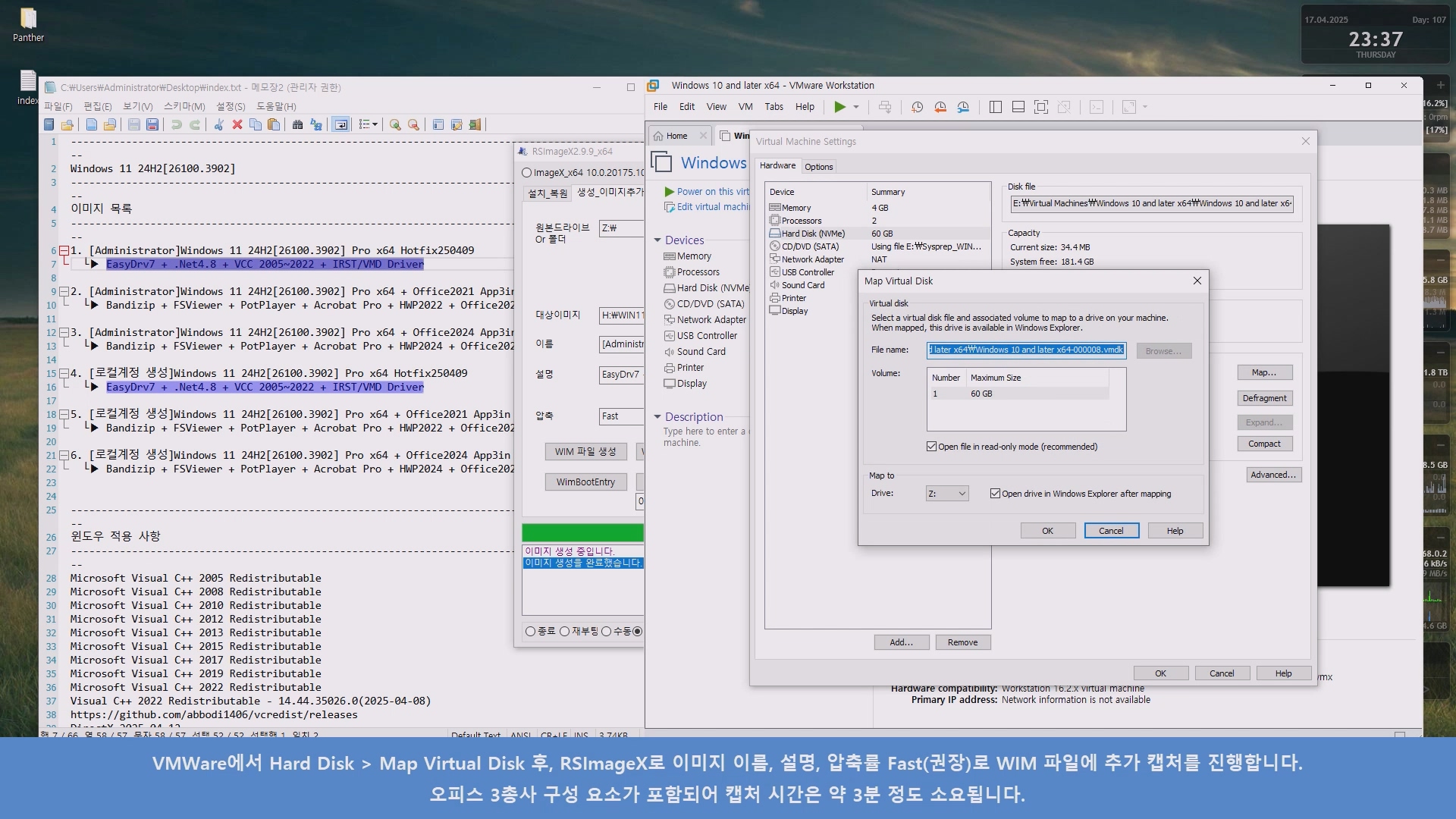
Task: Click the New document icon in Notepad2
Action: (x=92, y=124)
